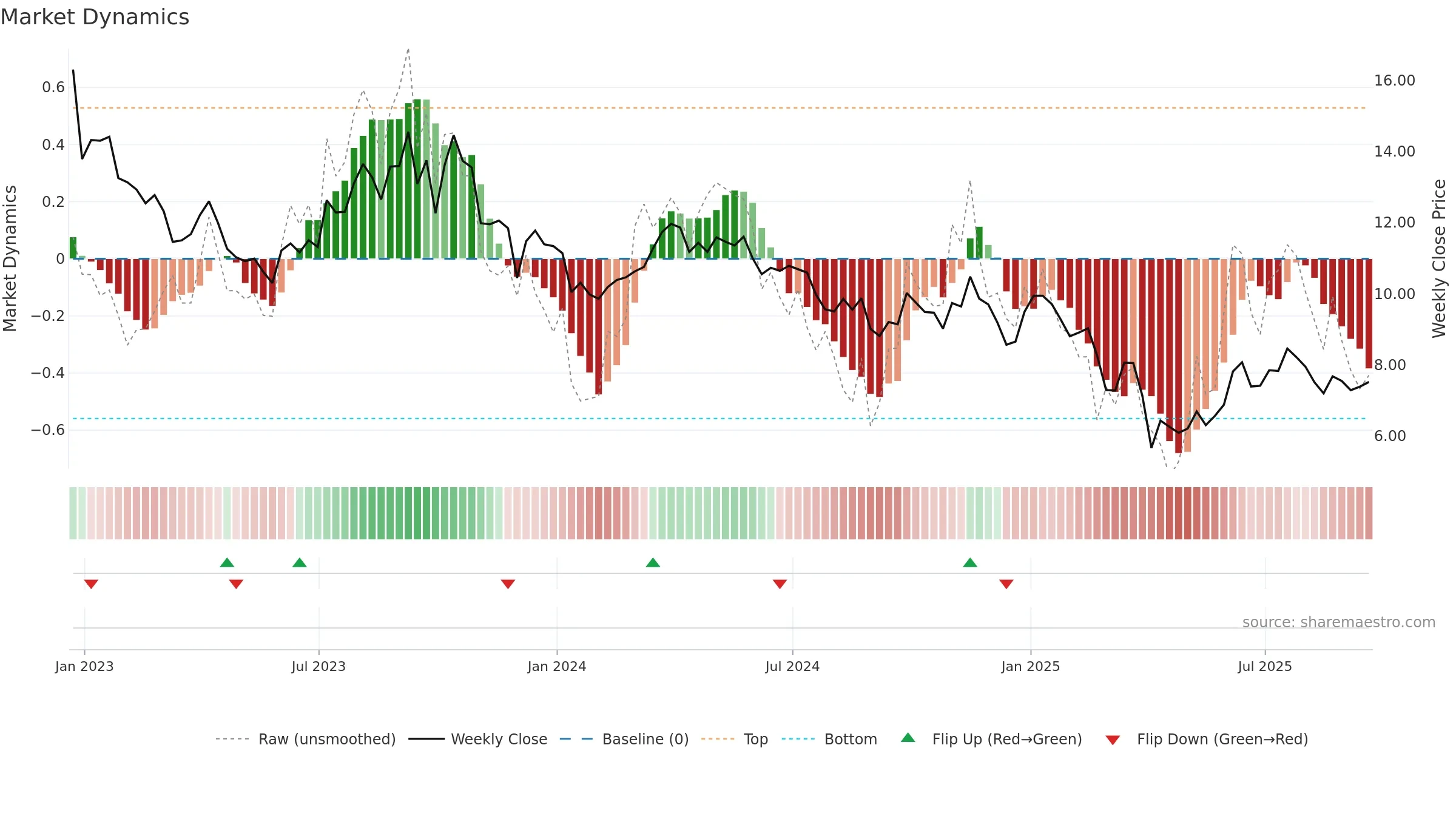Click the 0.6 left-axis label
Viewport: 1456px width, 819px height.
(53, 87)
